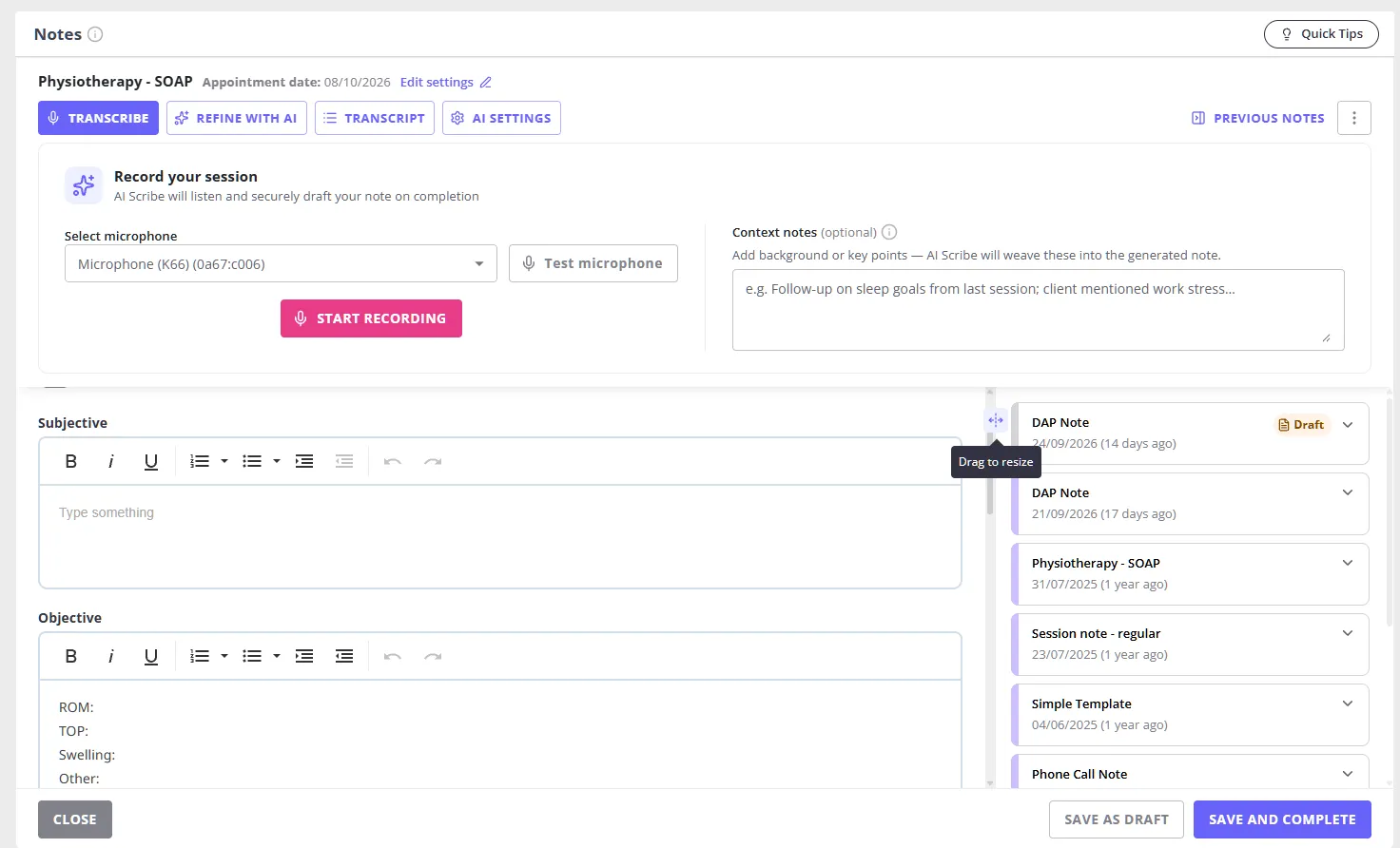Open bullet list style dropdown in Subjective
Image resolution: width=1400 pixels, height=848 pixels.
tap(277, 461)
